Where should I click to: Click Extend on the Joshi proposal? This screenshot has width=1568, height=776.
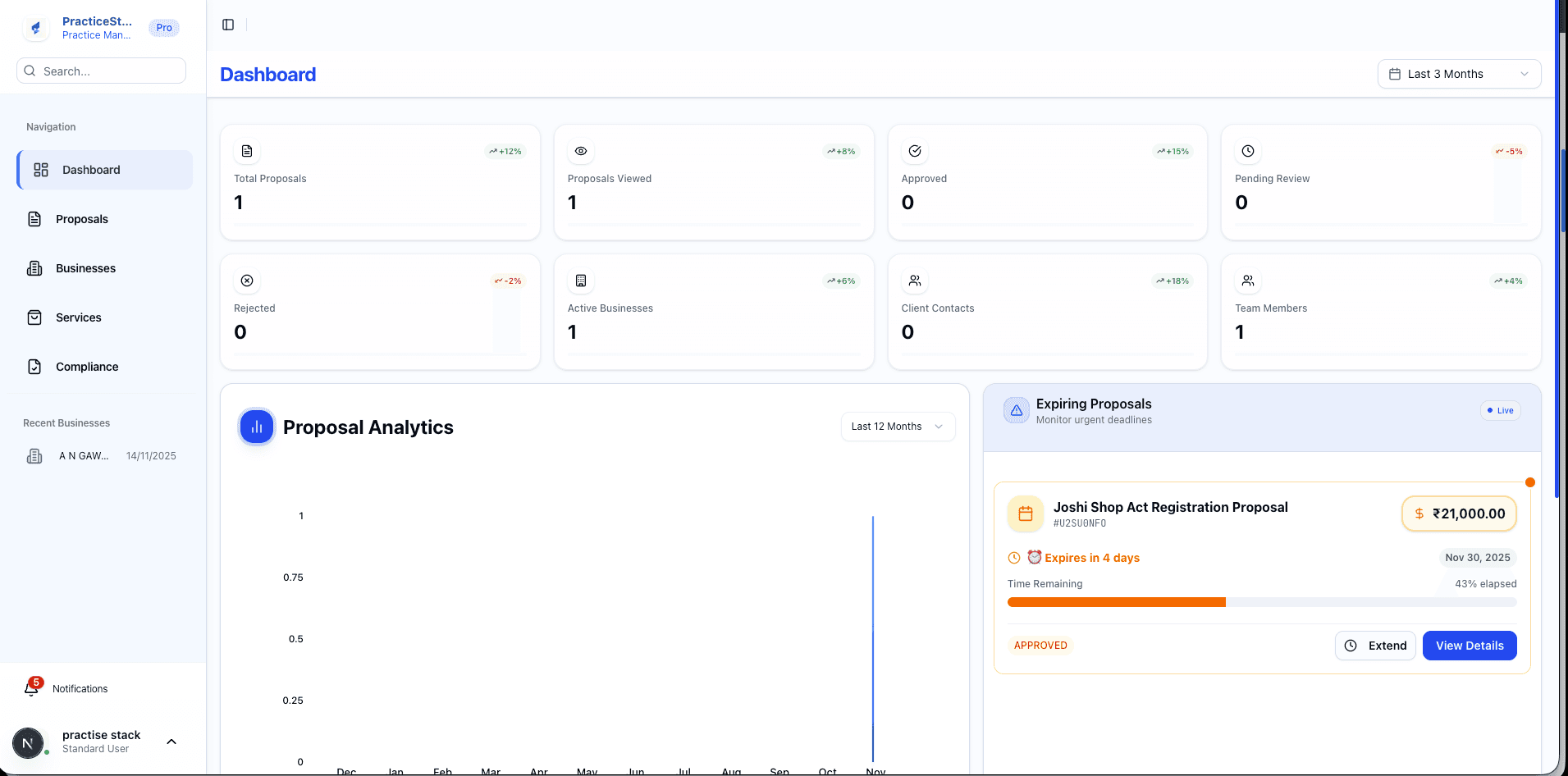tap(1375, 646)
